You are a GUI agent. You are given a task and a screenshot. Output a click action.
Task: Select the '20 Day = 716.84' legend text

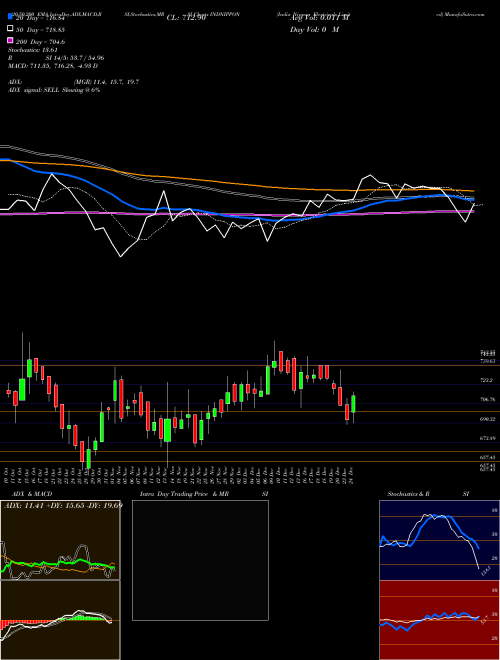(40, 18)
